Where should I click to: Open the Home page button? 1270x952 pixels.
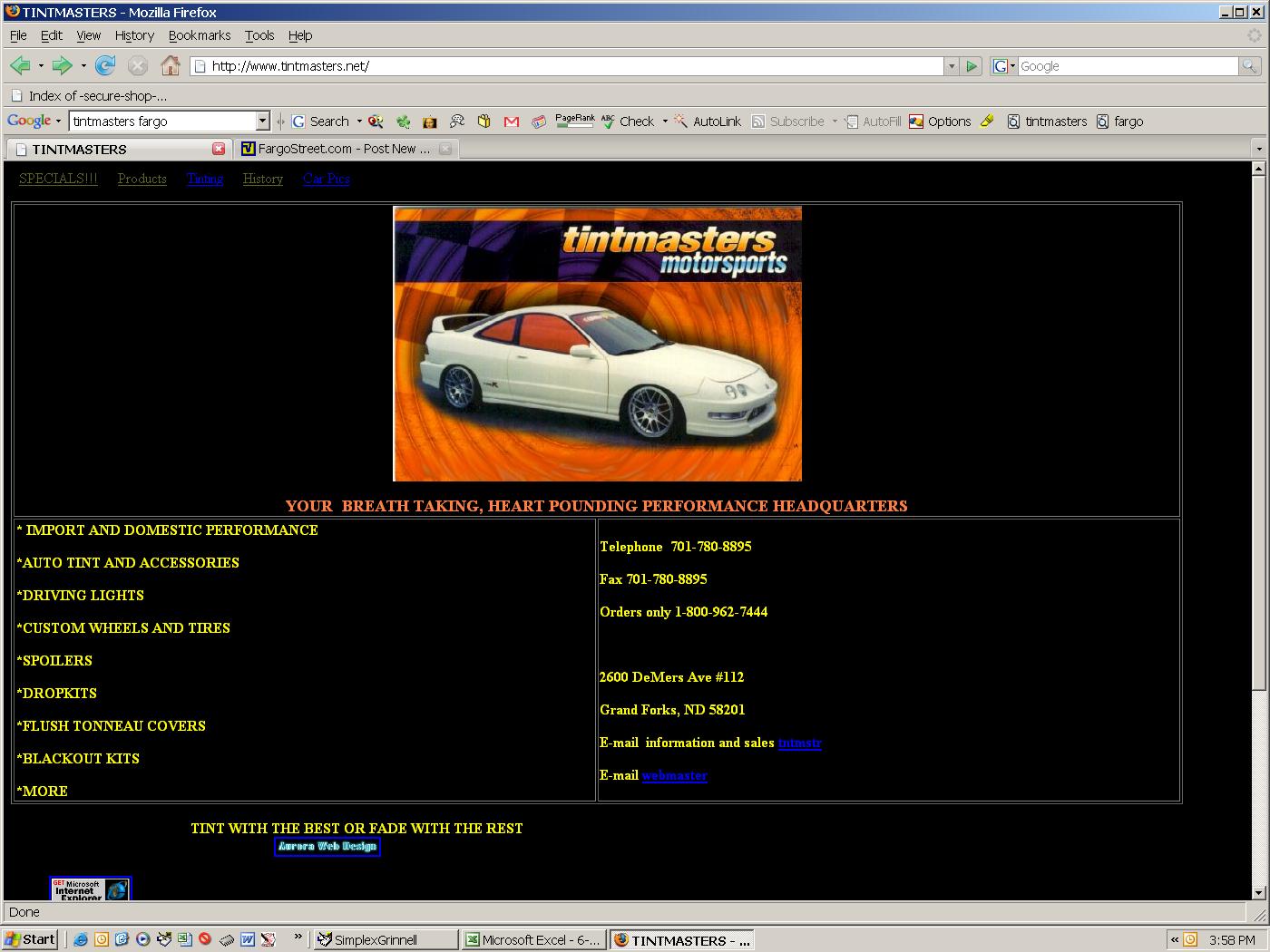[x=171, y=65]
